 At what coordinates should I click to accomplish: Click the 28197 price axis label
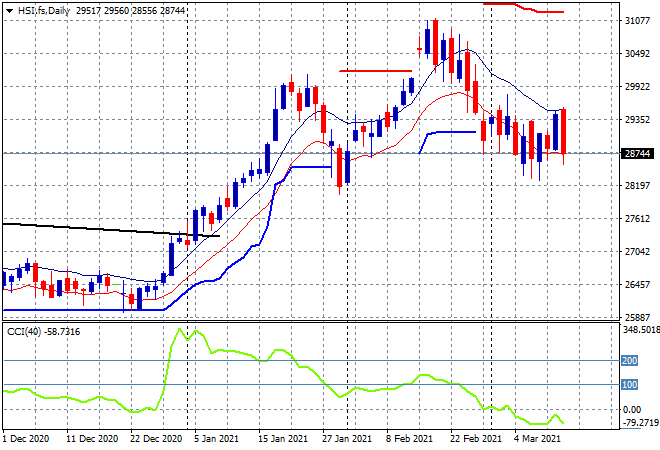click(x=637, y=186)
